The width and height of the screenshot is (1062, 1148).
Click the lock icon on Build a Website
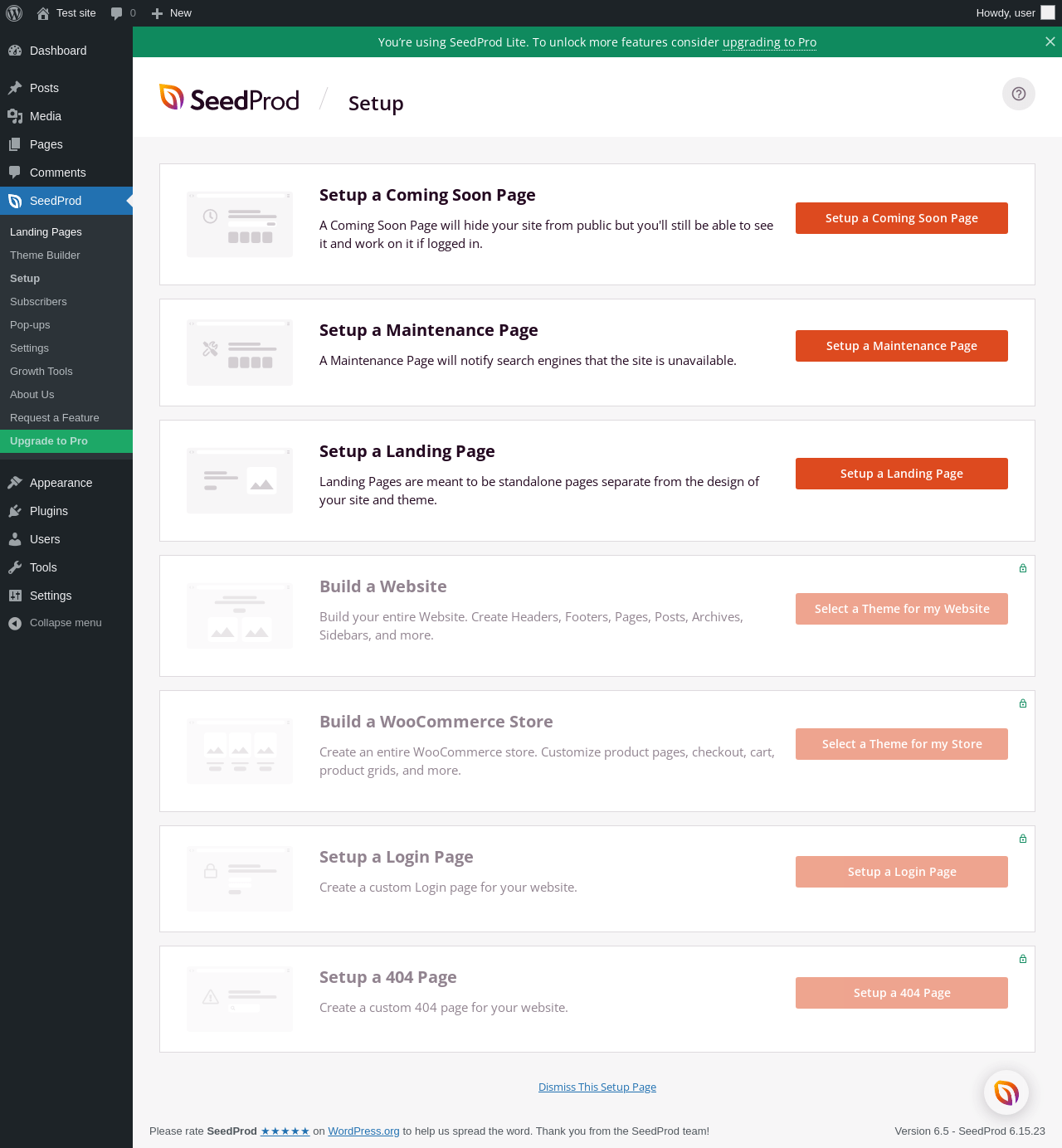coord(1023,568)
